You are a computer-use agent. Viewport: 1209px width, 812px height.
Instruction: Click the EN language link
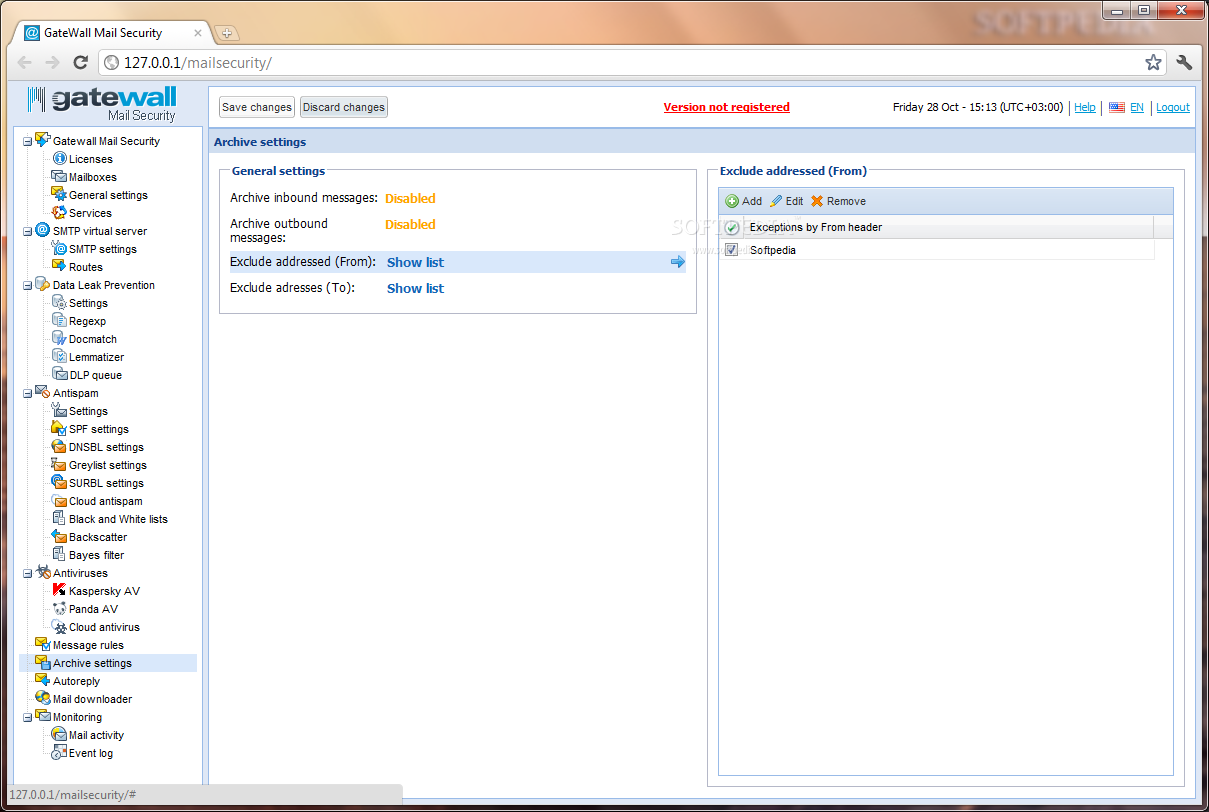(x=1137, y=107)
